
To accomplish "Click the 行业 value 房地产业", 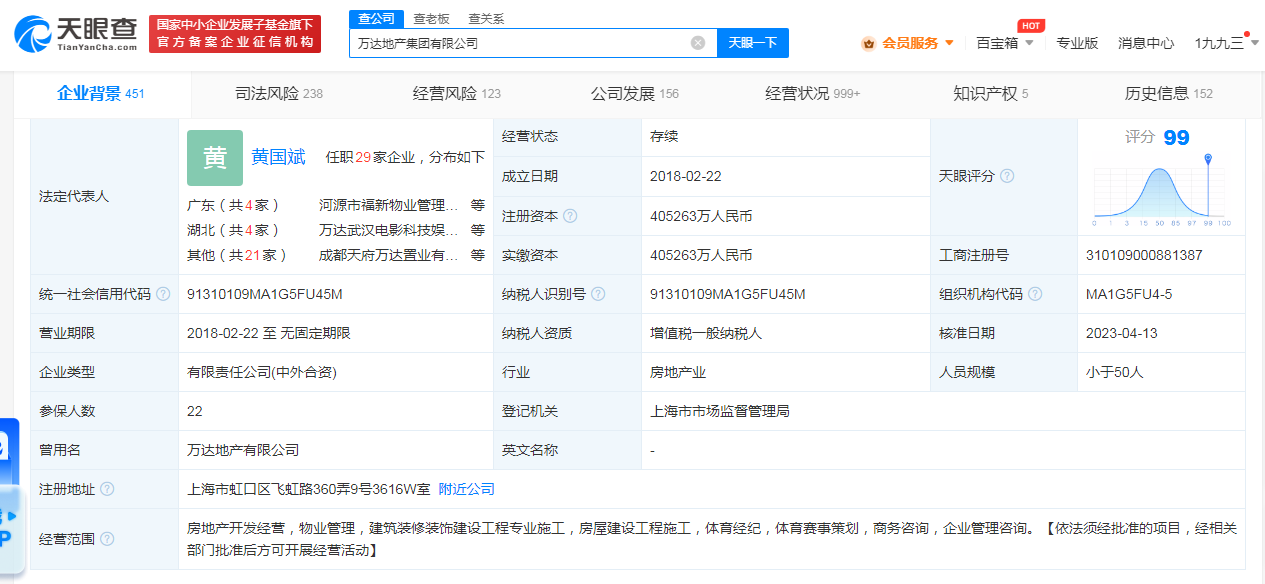I will coord(678,372).
